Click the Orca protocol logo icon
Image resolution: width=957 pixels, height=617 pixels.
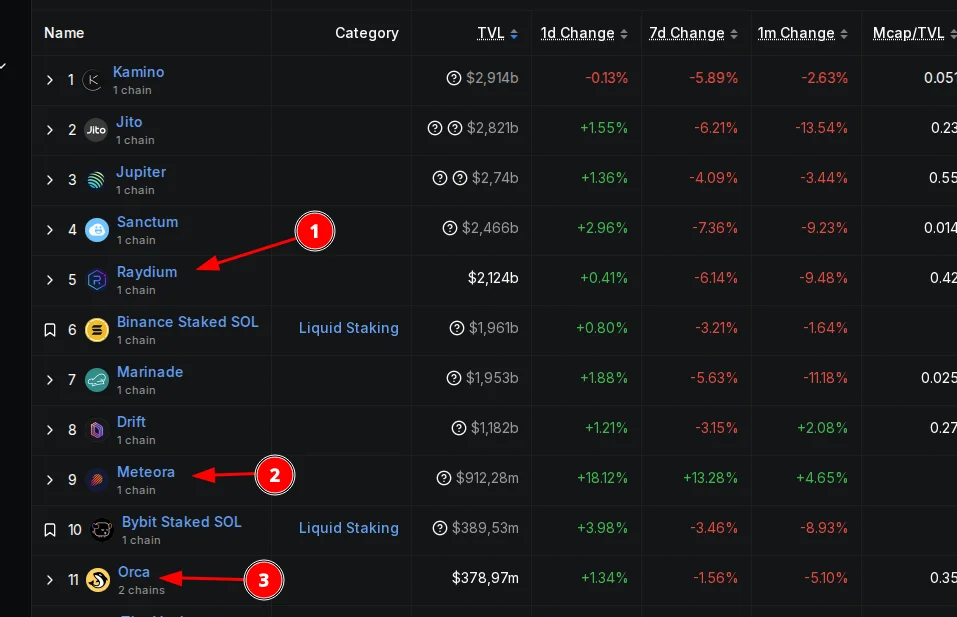pyautogui.click(x=98, y=580)
